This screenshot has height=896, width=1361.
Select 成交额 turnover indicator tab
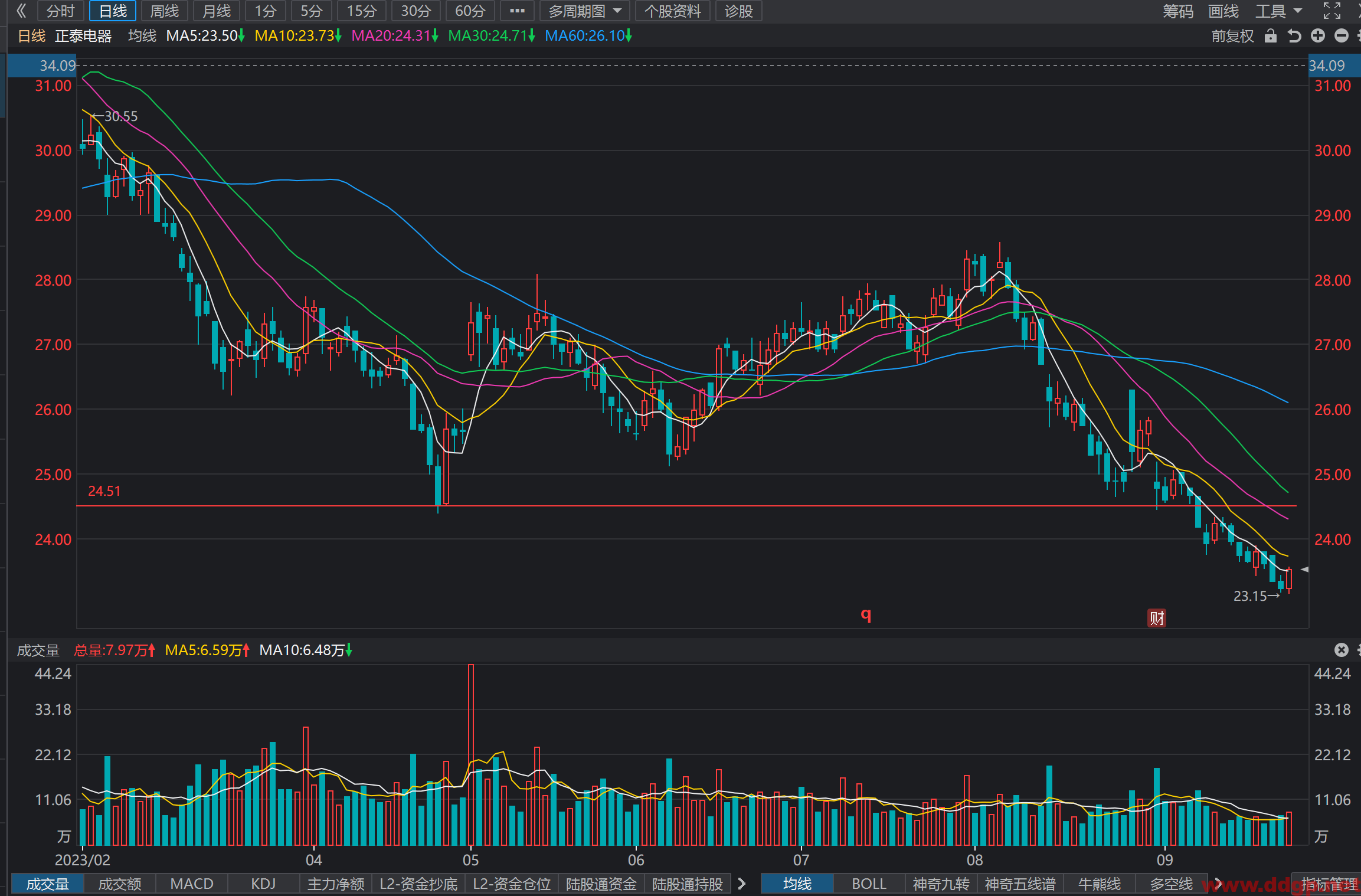click(120, 884)
